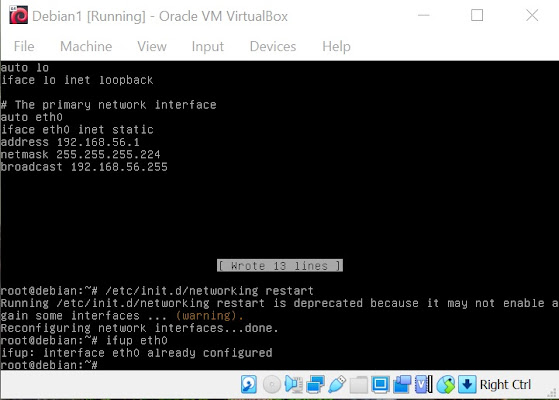Click the hard disk activity indicator icon
This screenshot has width=559, height=400.
pyautogui.click(x=248, y=385)
